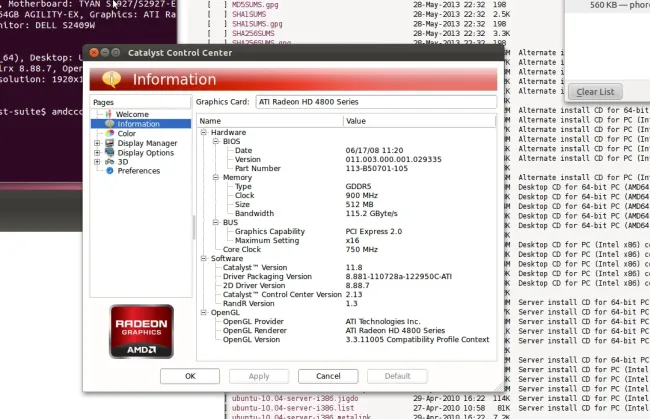Select the Memory Size 512 MB value
The image size is (650, 419).
point(359,205)
